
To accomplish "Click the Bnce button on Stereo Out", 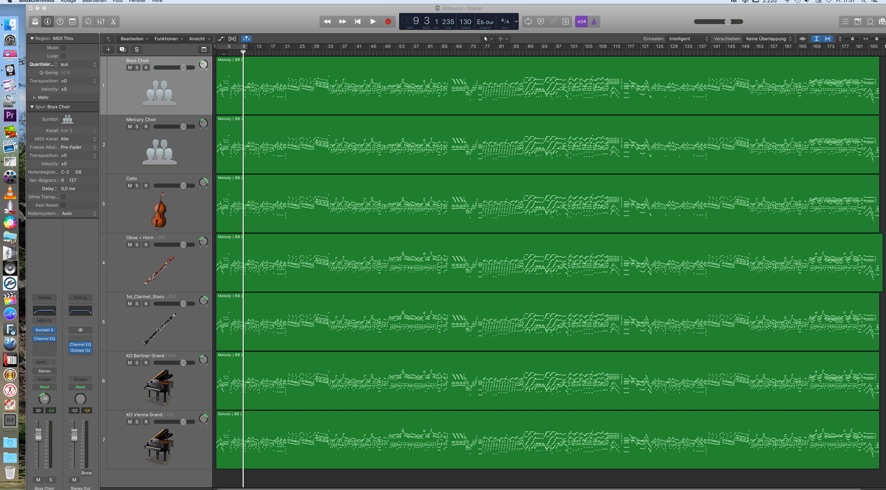I will tap(86, 473).
